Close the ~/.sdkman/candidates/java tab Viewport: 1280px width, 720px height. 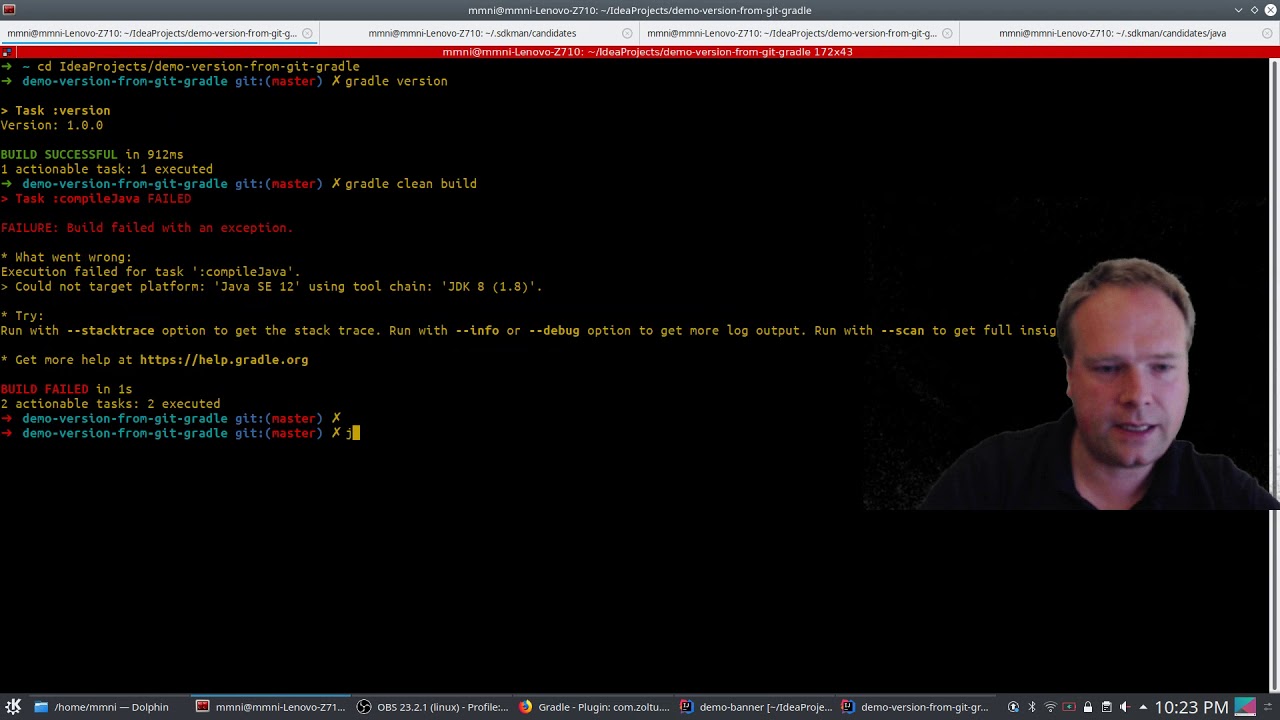[x=1267, y=33]
